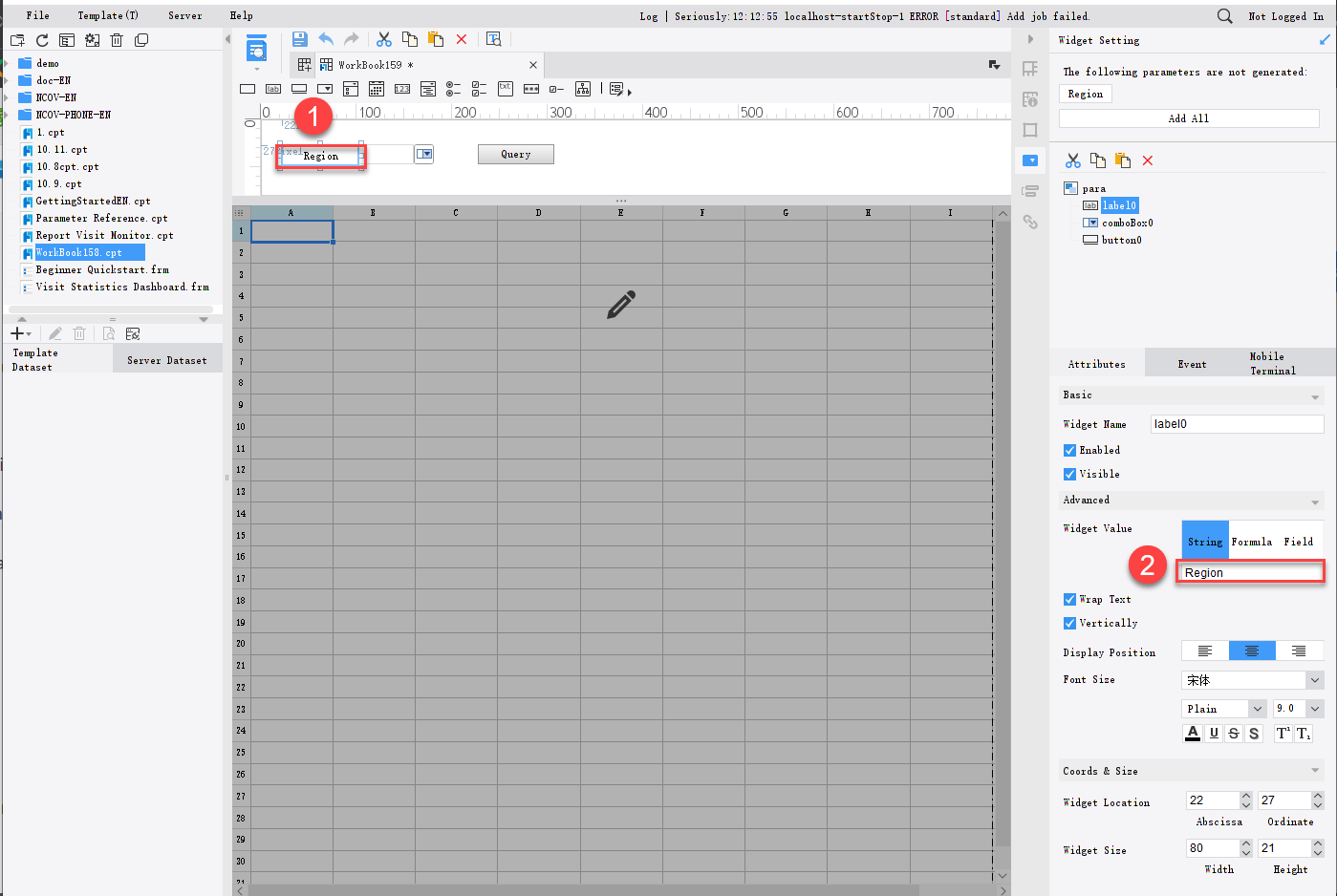Select the Radio button group widget icon

pos(454,89)
